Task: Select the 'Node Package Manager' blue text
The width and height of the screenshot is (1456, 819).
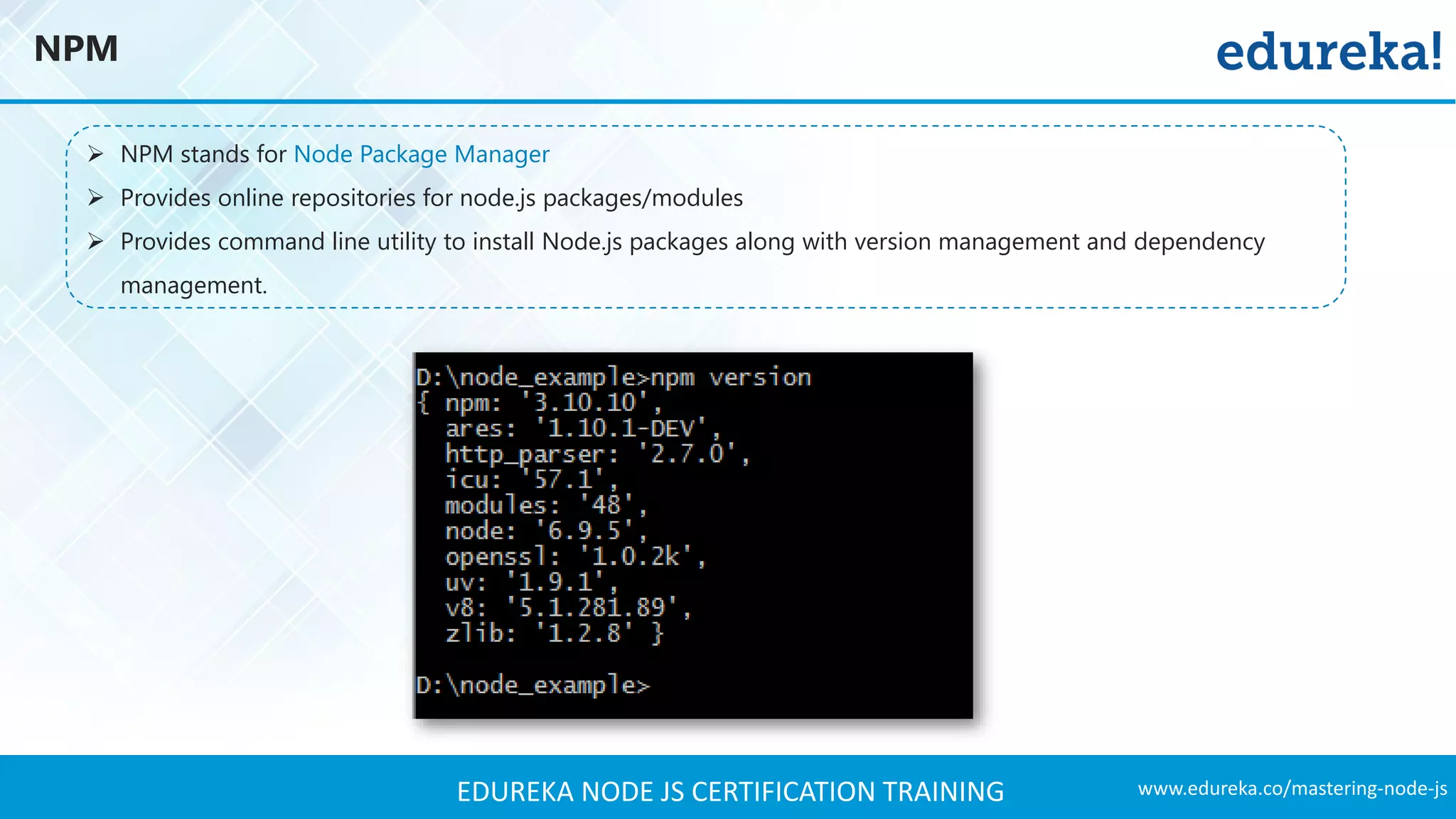Action: pyautogui.click(x=422, y=154)
